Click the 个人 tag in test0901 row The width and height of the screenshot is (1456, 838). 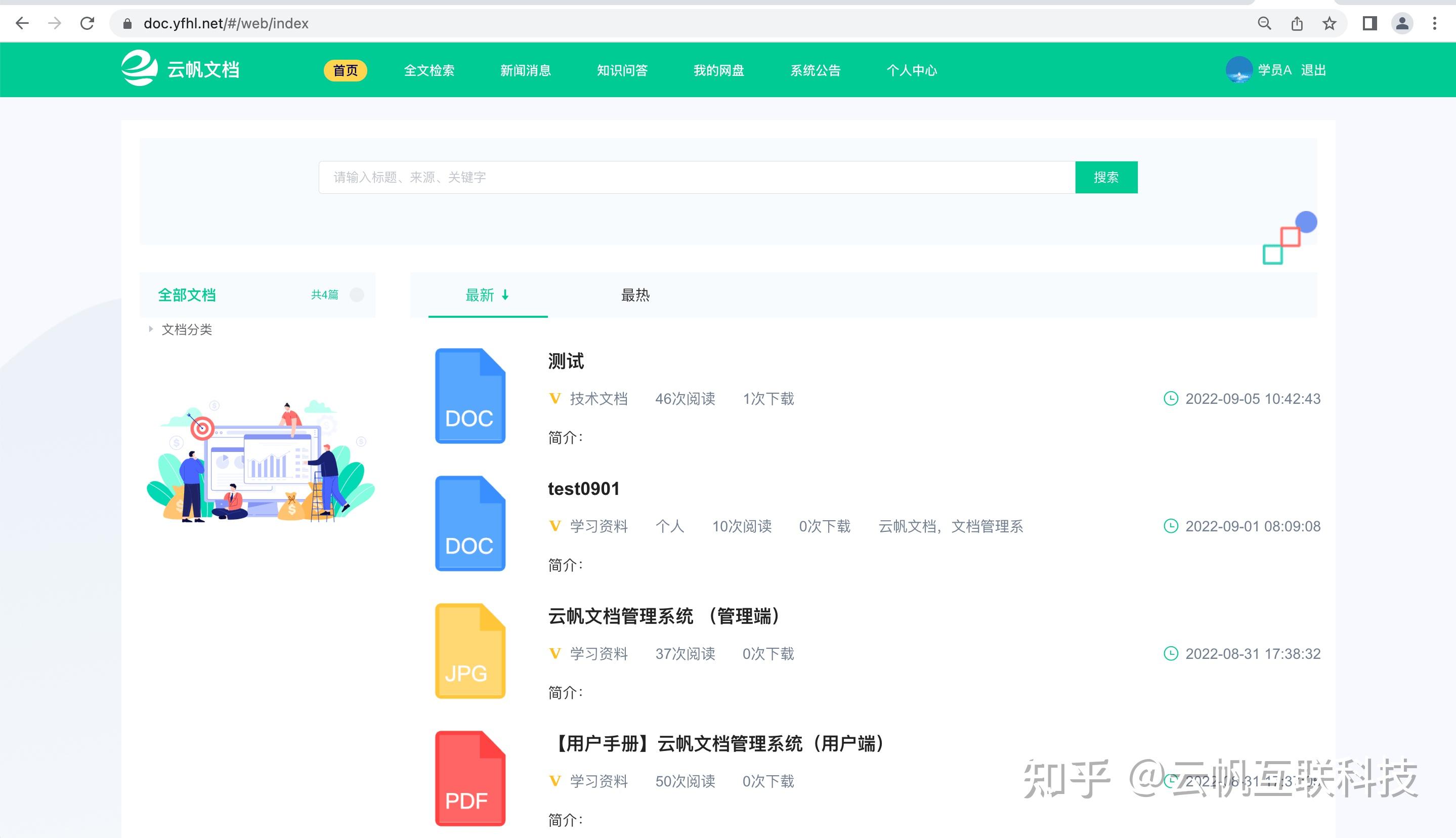pos(670,526)
